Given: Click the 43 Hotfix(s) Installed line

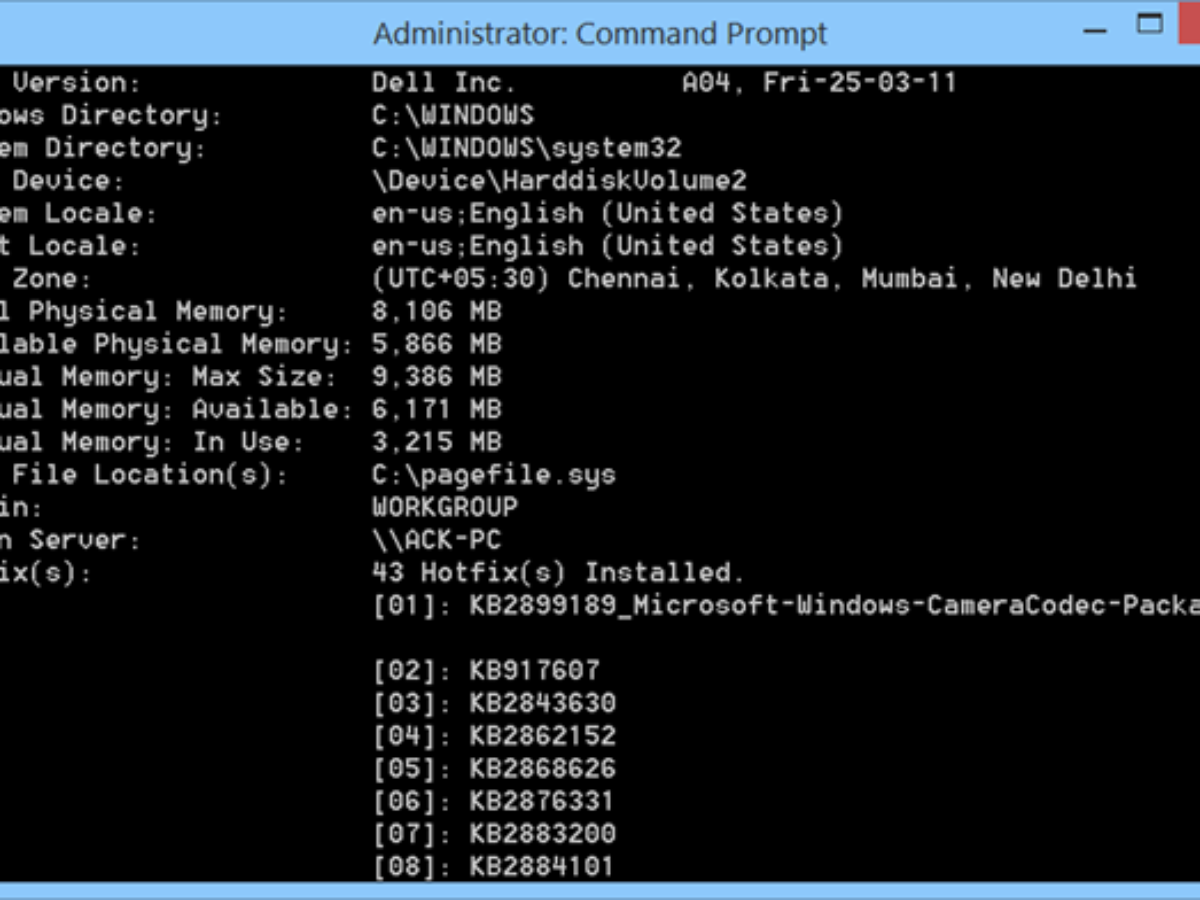Looking at the screenshot, I should point(559,573).
